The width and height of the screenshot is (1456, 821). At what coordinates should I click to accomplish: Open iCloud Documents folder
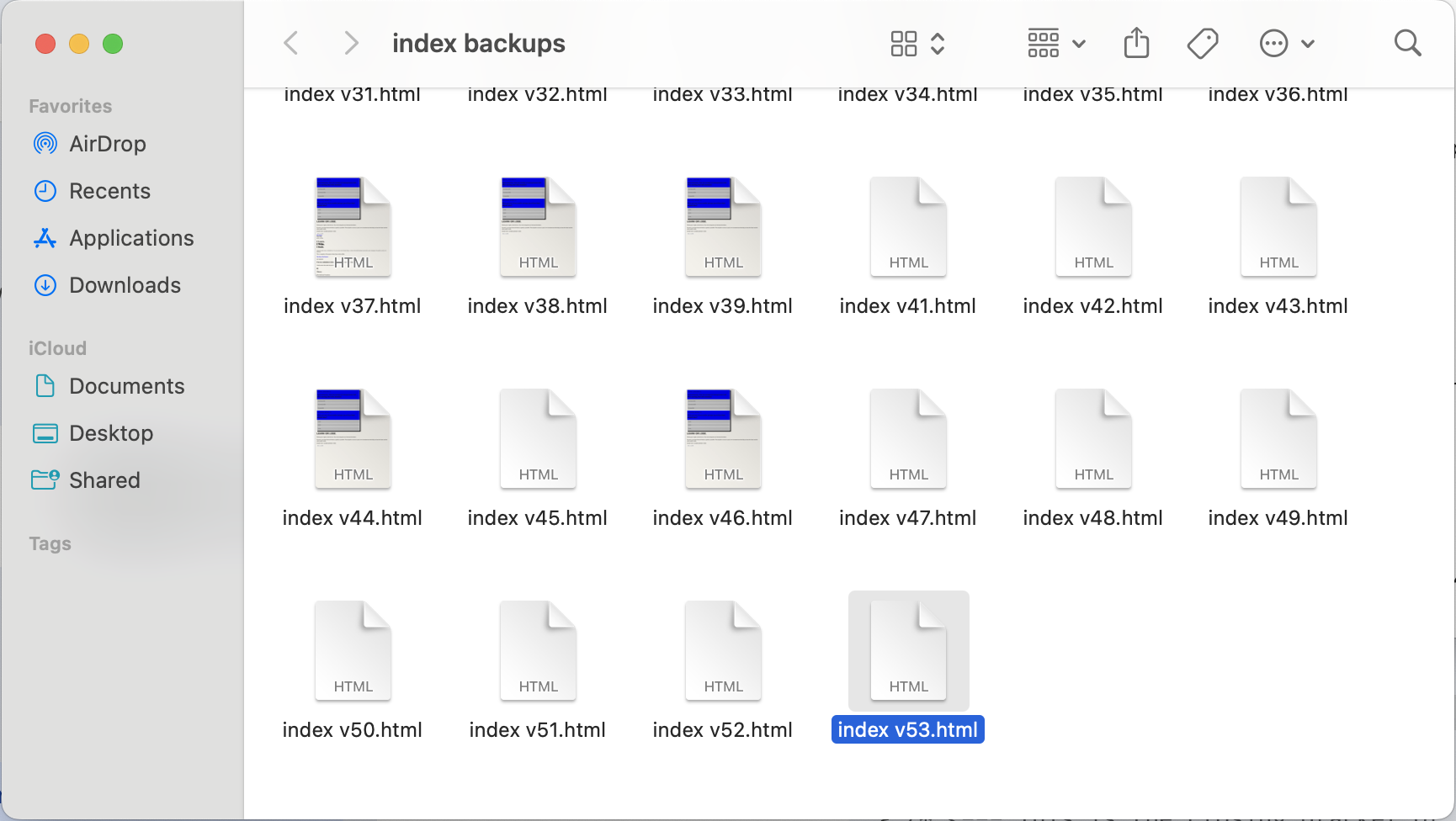[x=126, y=386]
